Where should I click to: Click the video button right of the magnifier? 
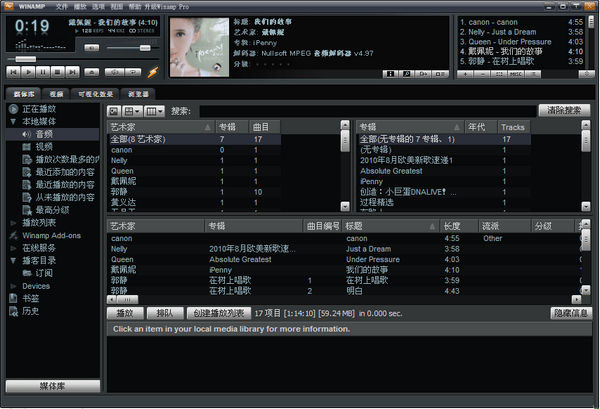424,74
